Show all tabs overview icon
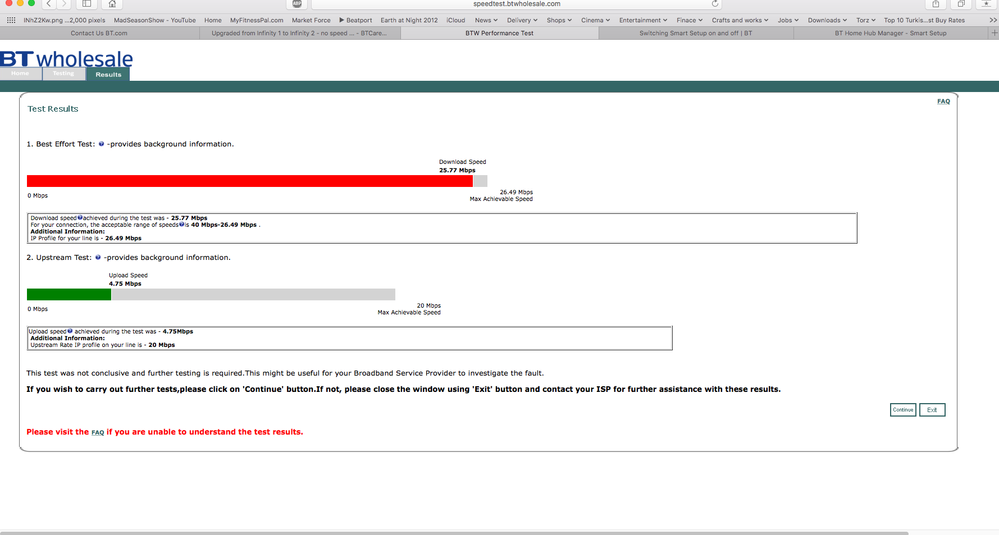This screenshot has width=999, height=535. 961,4
